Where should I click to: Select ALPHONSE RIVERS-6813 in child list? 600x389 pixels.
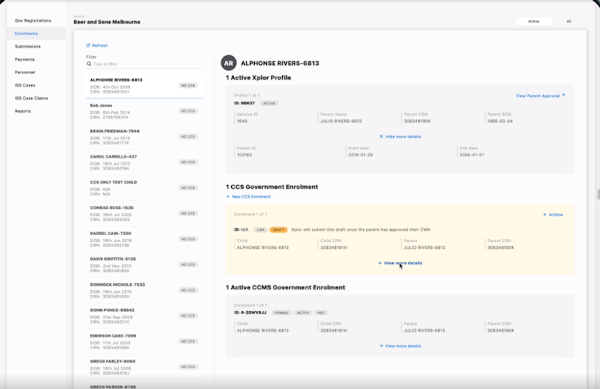tap(144, 86)
